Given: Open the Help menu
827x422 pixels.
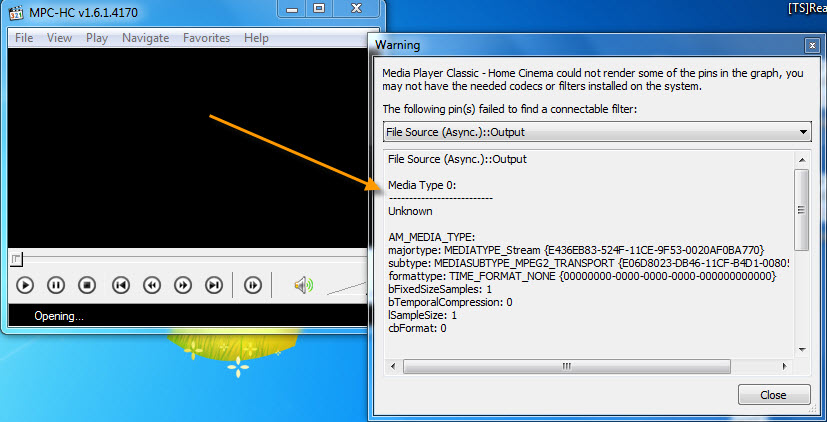Looking at the screenshot, I should tap(256, 38).
